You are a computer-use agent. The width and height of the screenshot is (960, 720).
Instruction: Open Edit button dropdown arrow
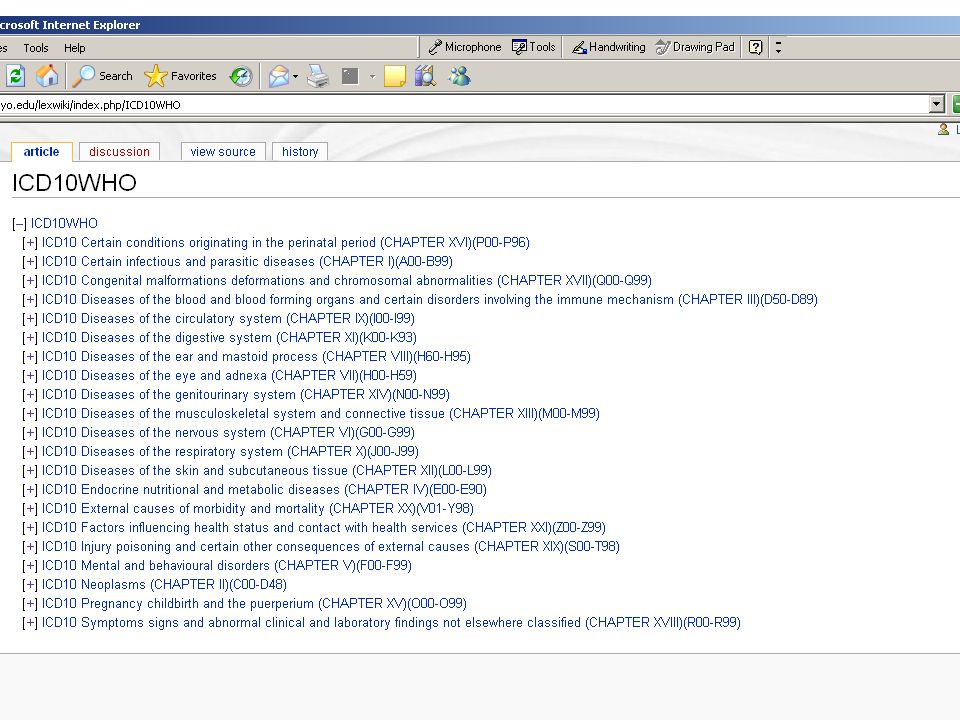click(372, 77)
